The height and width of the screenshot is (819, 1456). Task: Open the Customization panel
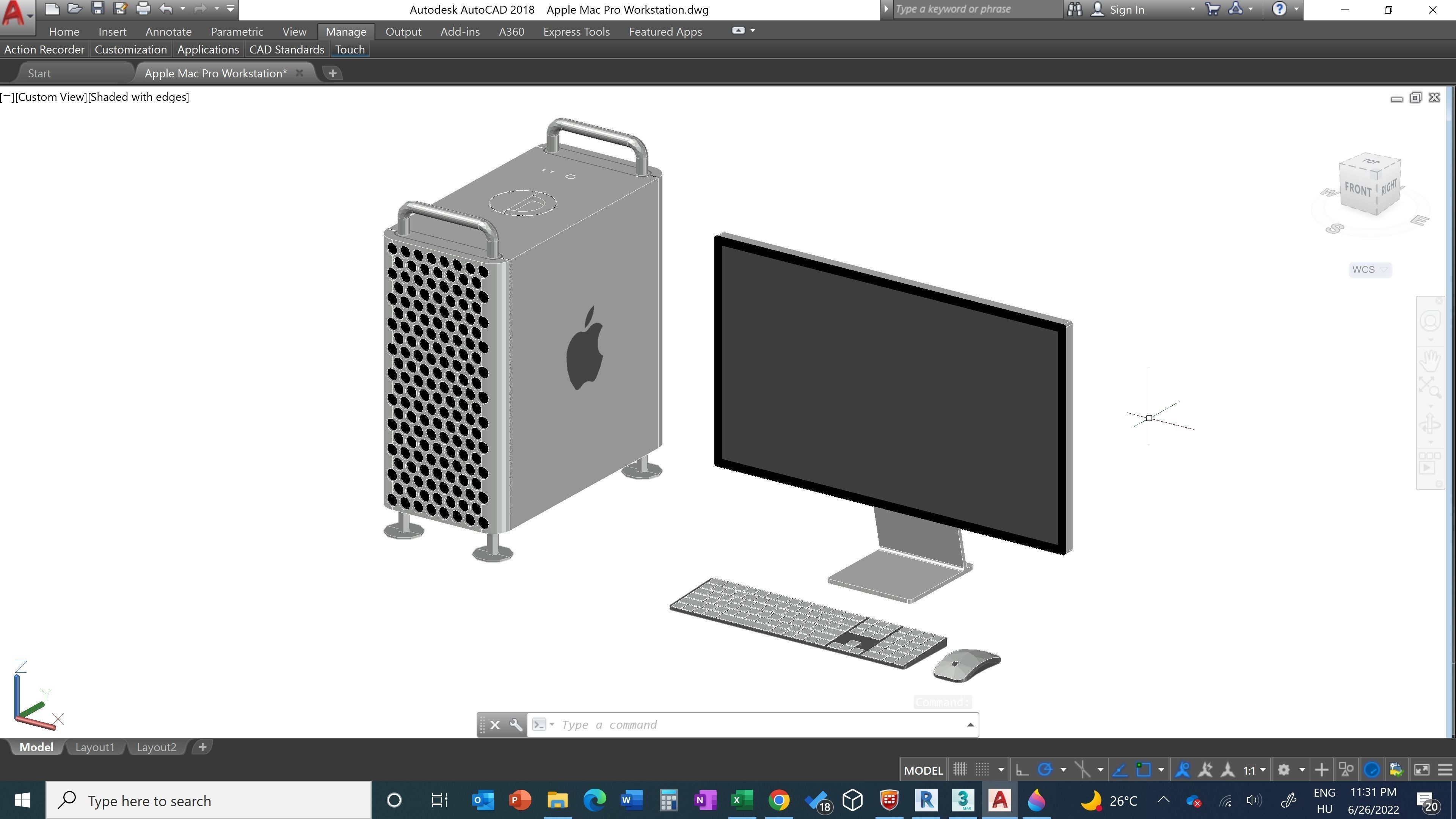pyautogui.click(x=130, y=50)
